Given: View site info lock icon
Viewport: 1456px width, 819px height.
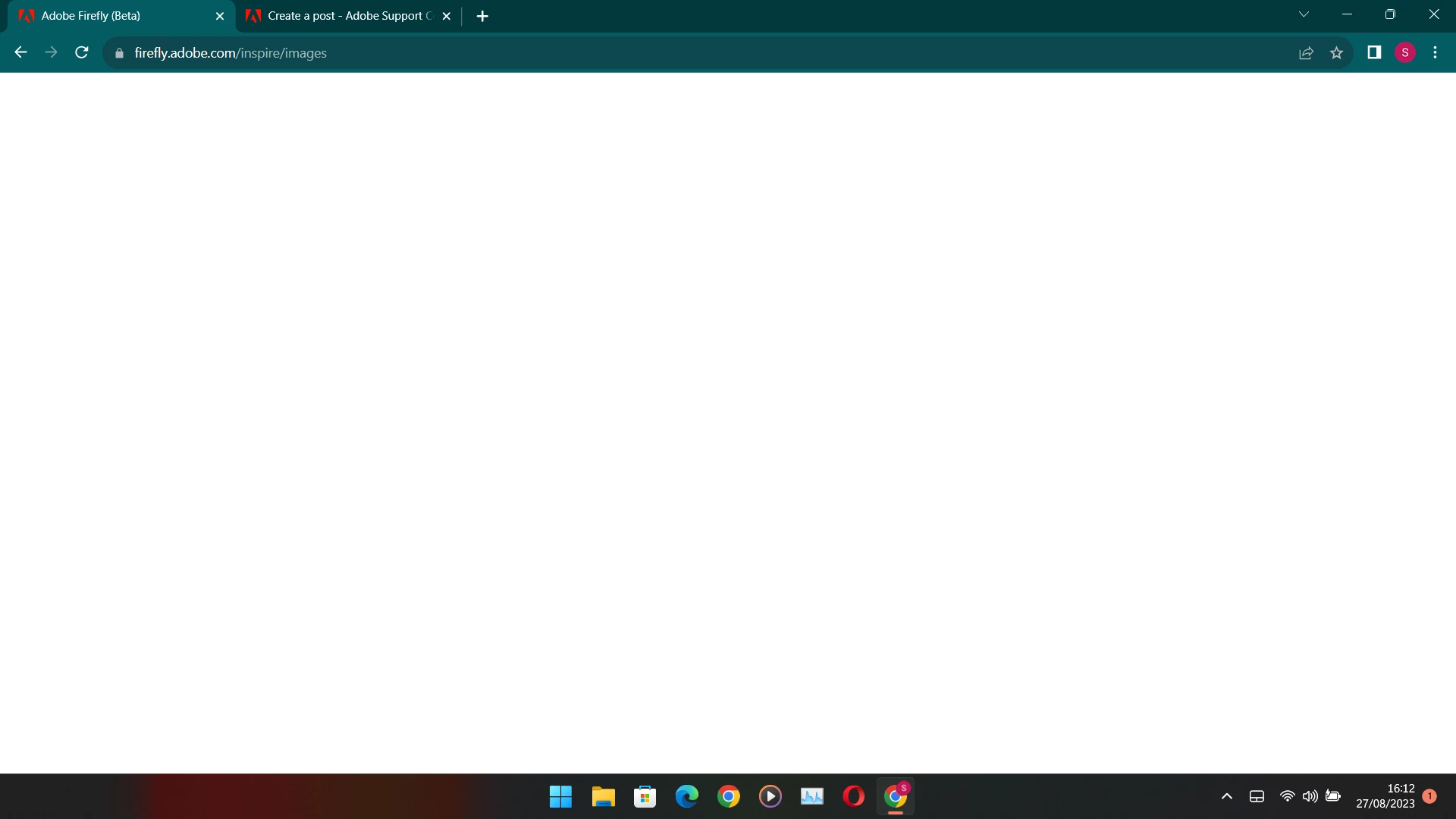Looking at the screenshot, I should click(x=119, y=53).
